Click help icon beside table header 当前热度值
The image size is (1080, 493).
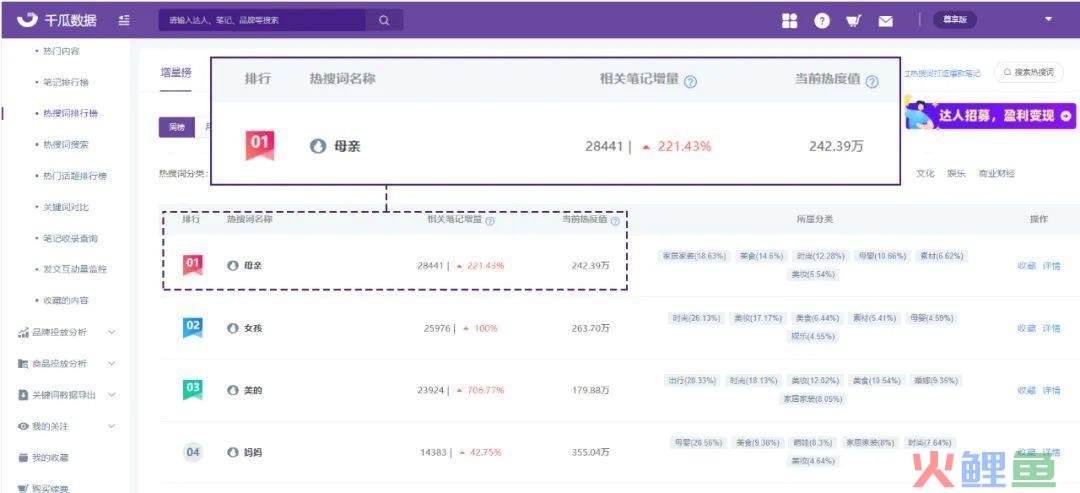tap(615, 221)
